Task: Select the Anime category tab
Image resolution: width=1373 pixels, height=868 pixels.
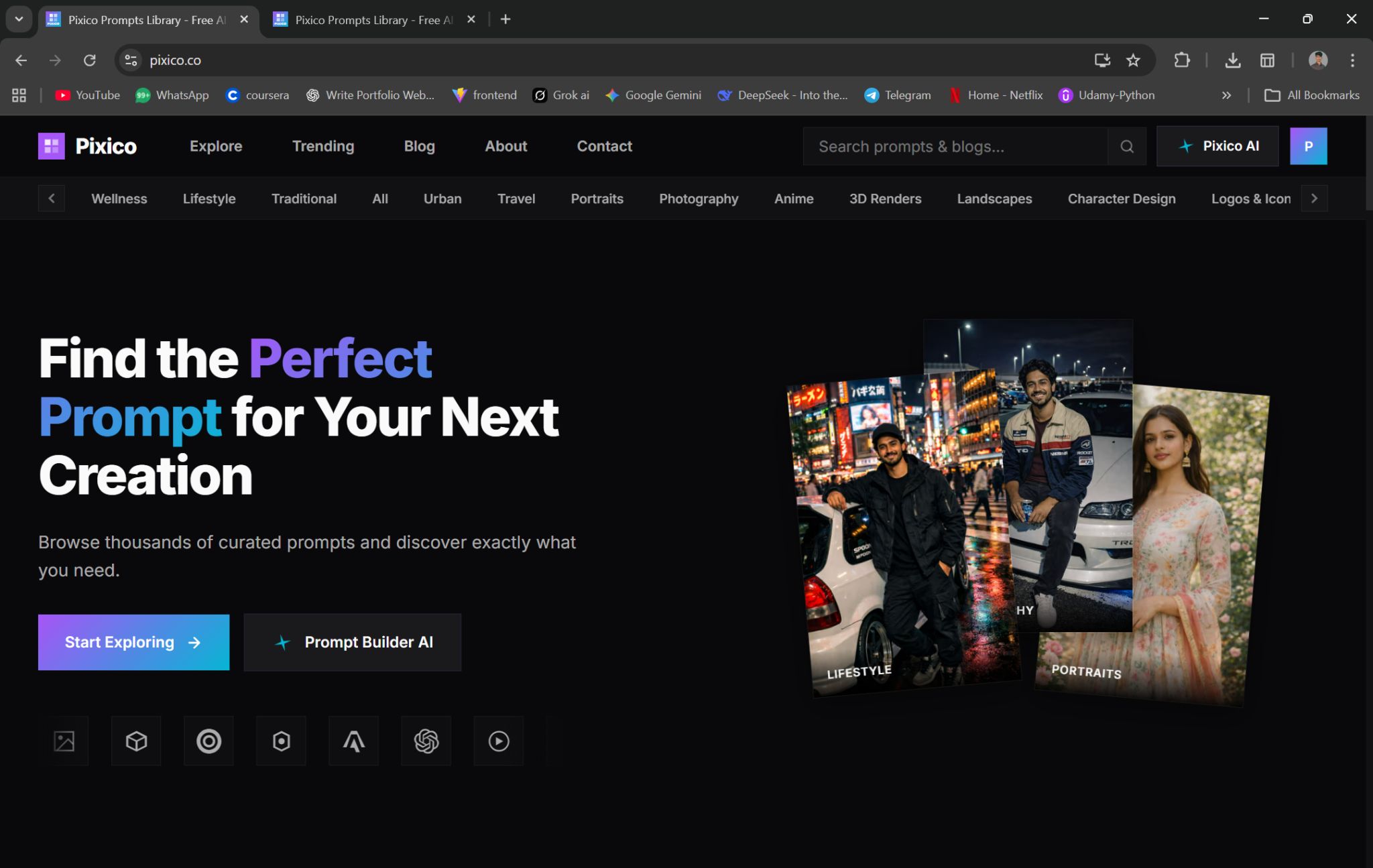Action: pyautogui.click(x=794, y=199)
